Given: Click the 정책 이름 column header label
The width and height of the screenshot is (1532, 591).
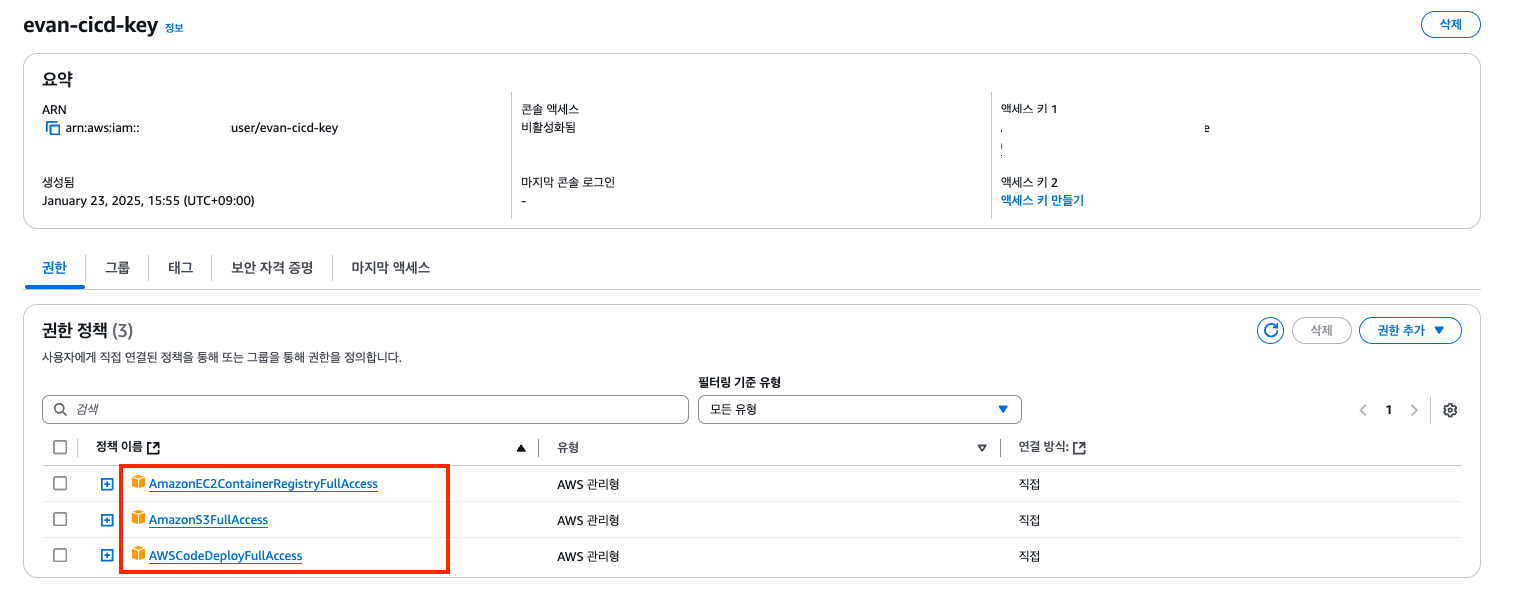Looking at the screenshot, I should click(119, 447).
